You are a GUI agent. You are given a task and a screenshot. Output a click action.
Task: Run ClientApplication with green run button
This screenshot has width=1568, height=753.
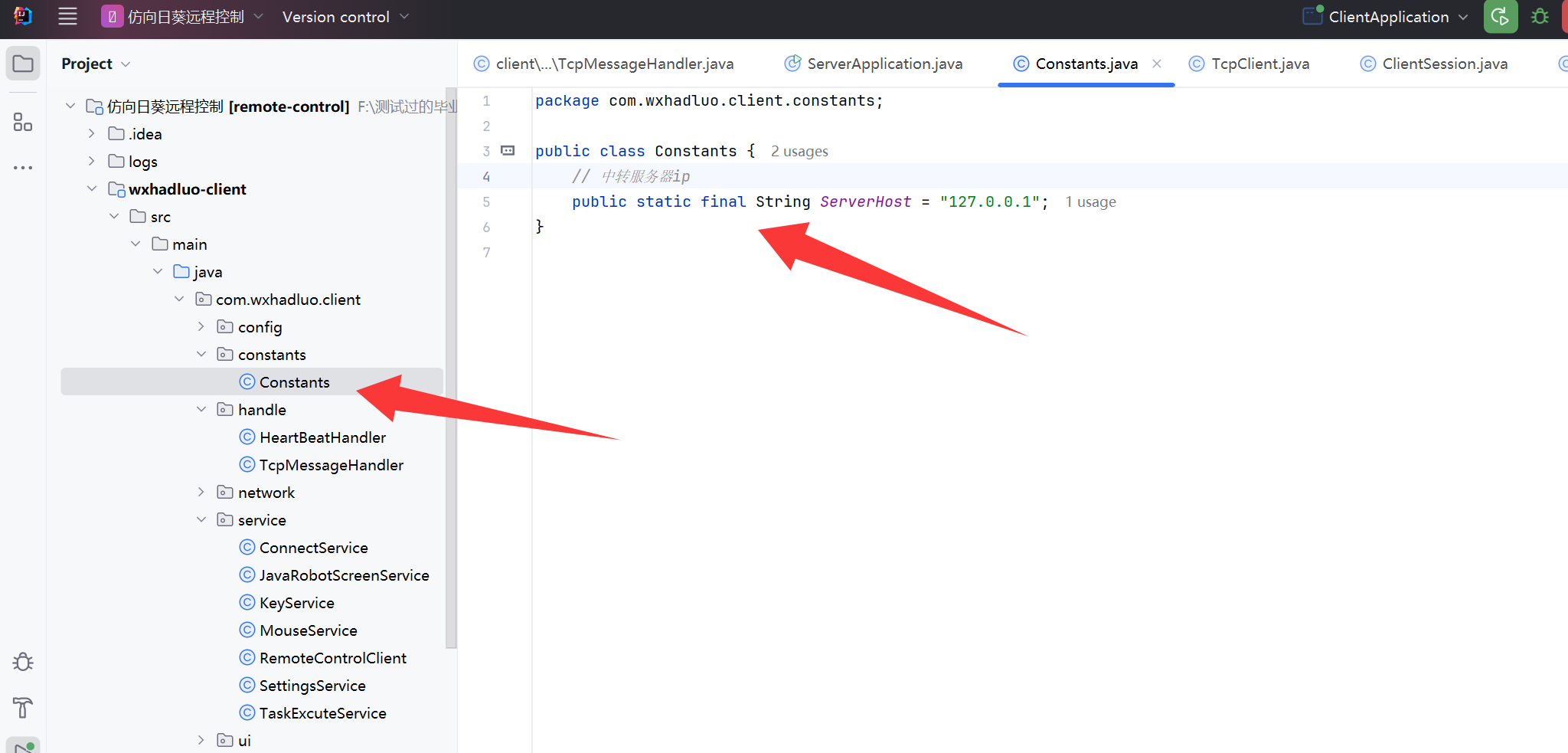point(1500,16)
